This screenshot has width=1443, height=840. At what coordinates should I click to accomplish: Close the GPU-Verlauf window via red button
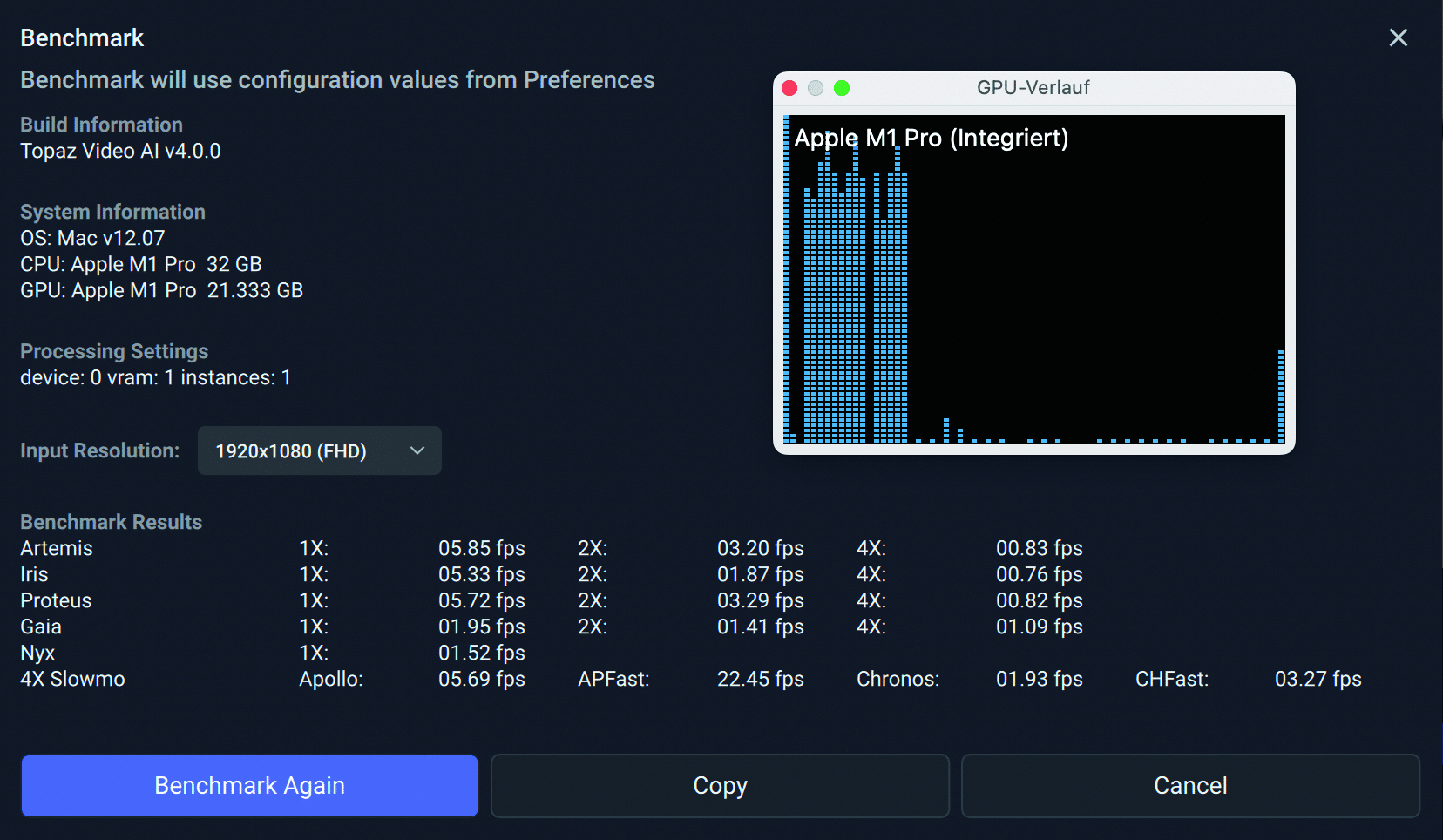790,88
